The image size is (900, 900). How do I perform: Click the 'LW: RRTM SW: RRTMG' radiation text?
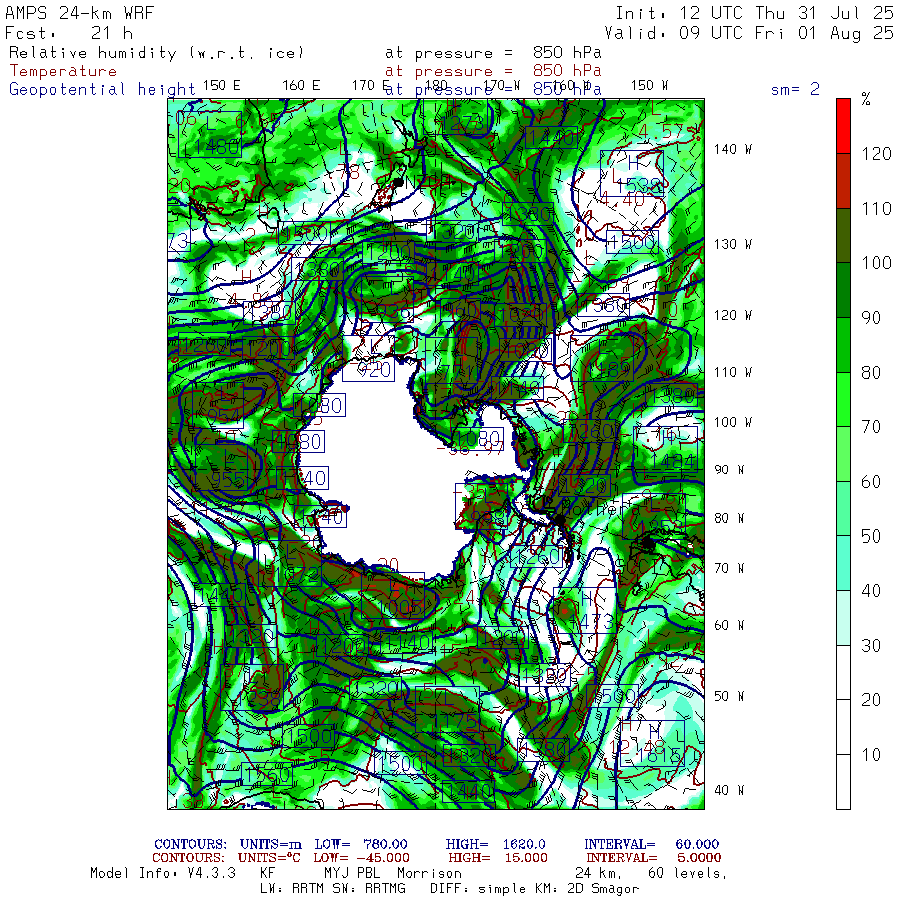(332, 889)
